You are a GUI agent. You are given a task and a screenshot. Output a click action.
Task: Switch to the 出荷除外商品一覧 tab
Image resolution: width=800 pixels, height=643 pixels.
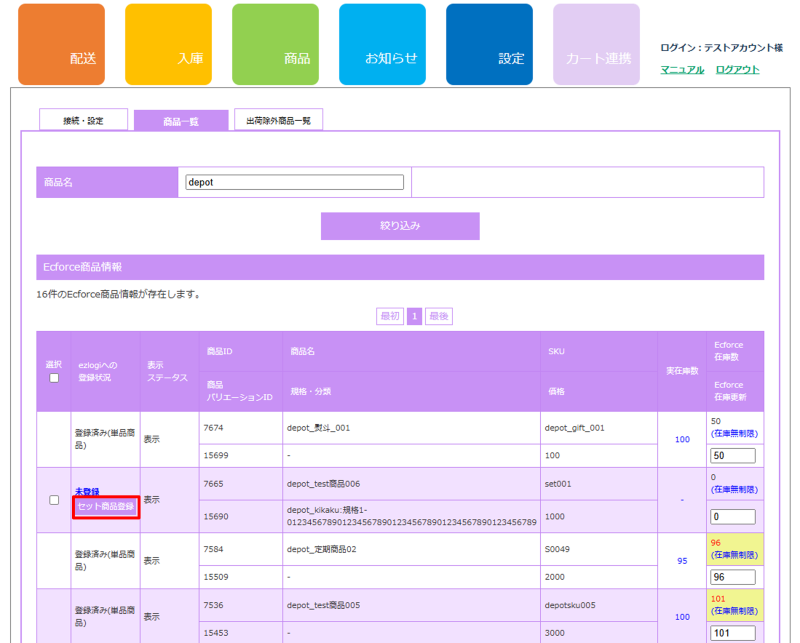[278, 120]
